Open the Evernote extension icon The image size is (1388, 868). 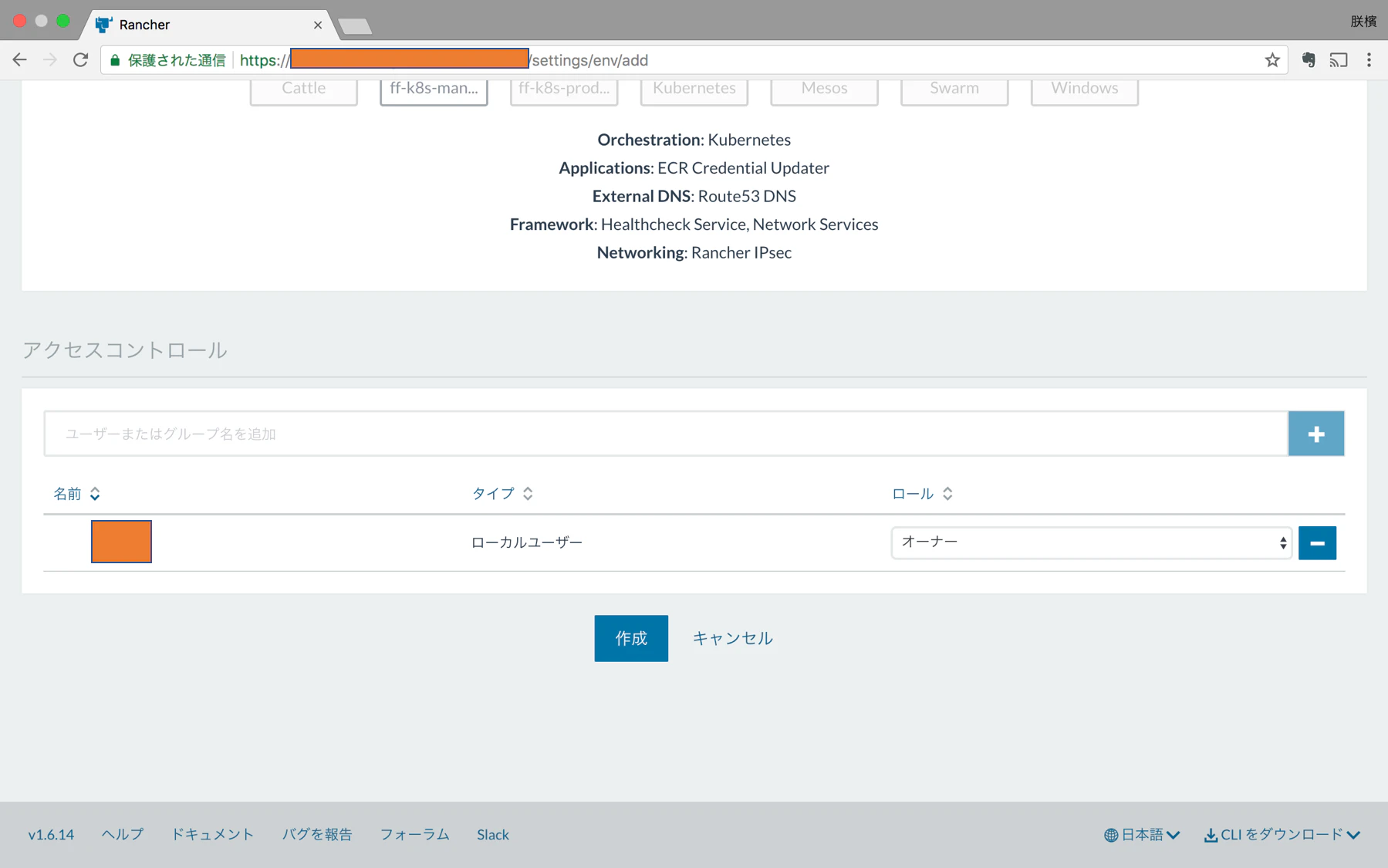pos(1309,59)
